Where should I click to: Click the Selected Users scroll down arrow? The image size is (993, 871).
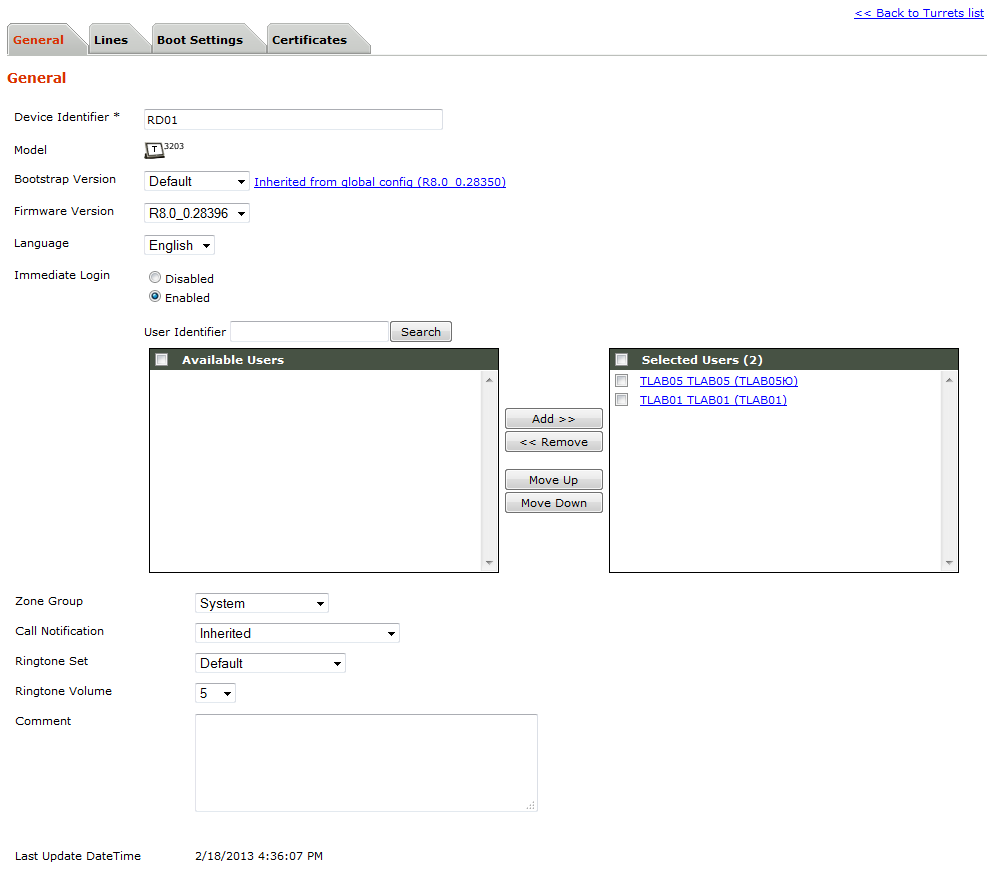[x=949, y=563]
